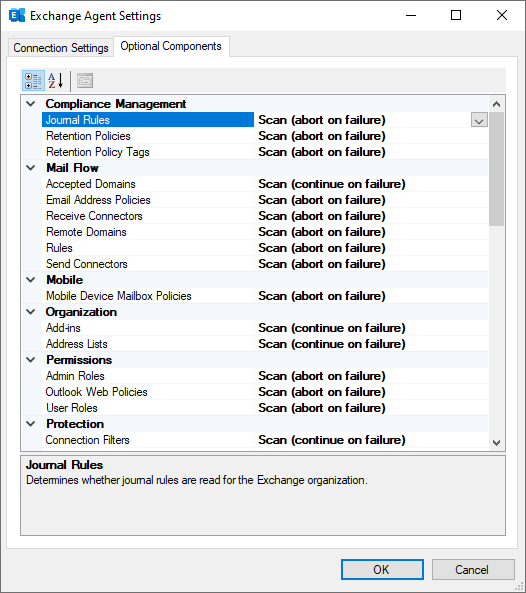This screenshot has width=526, height=593.
Task: Click the Cancel button
Action: point(473,570)
